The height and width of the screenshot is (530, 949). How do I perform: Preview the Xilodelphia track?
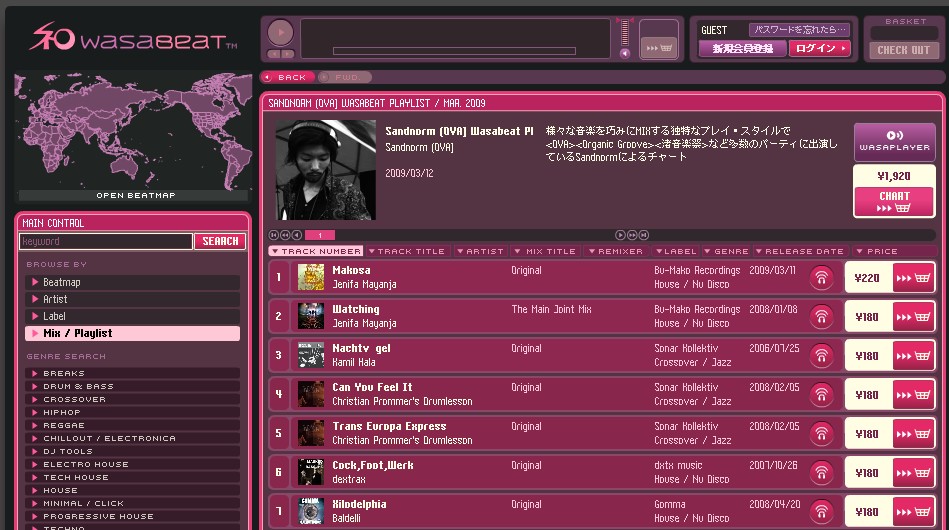click(x=821, y=512)
